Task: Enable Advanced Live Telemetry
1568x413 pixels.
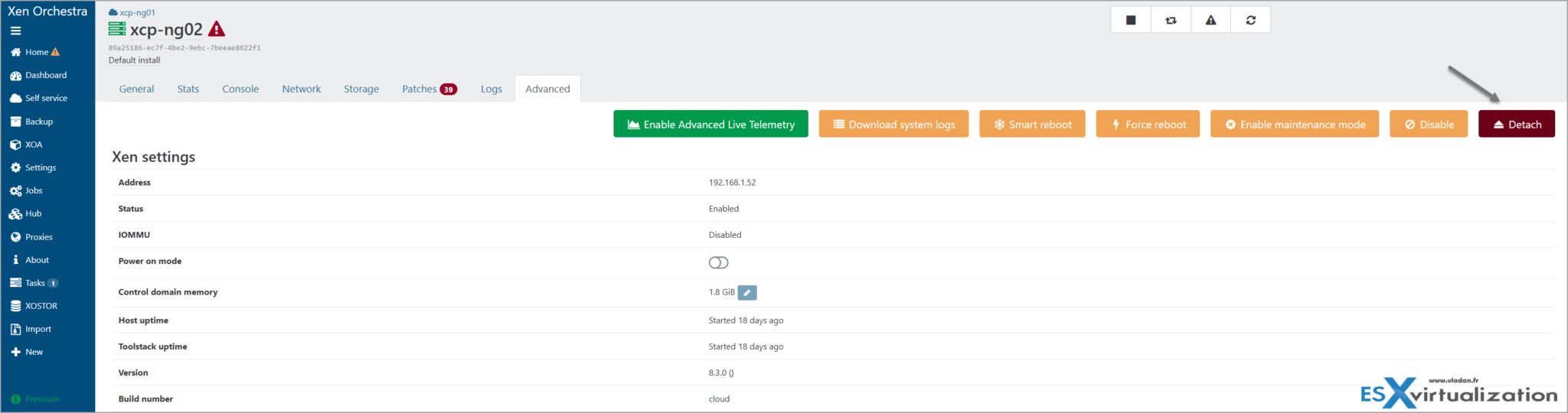Action: click(710, 125)
